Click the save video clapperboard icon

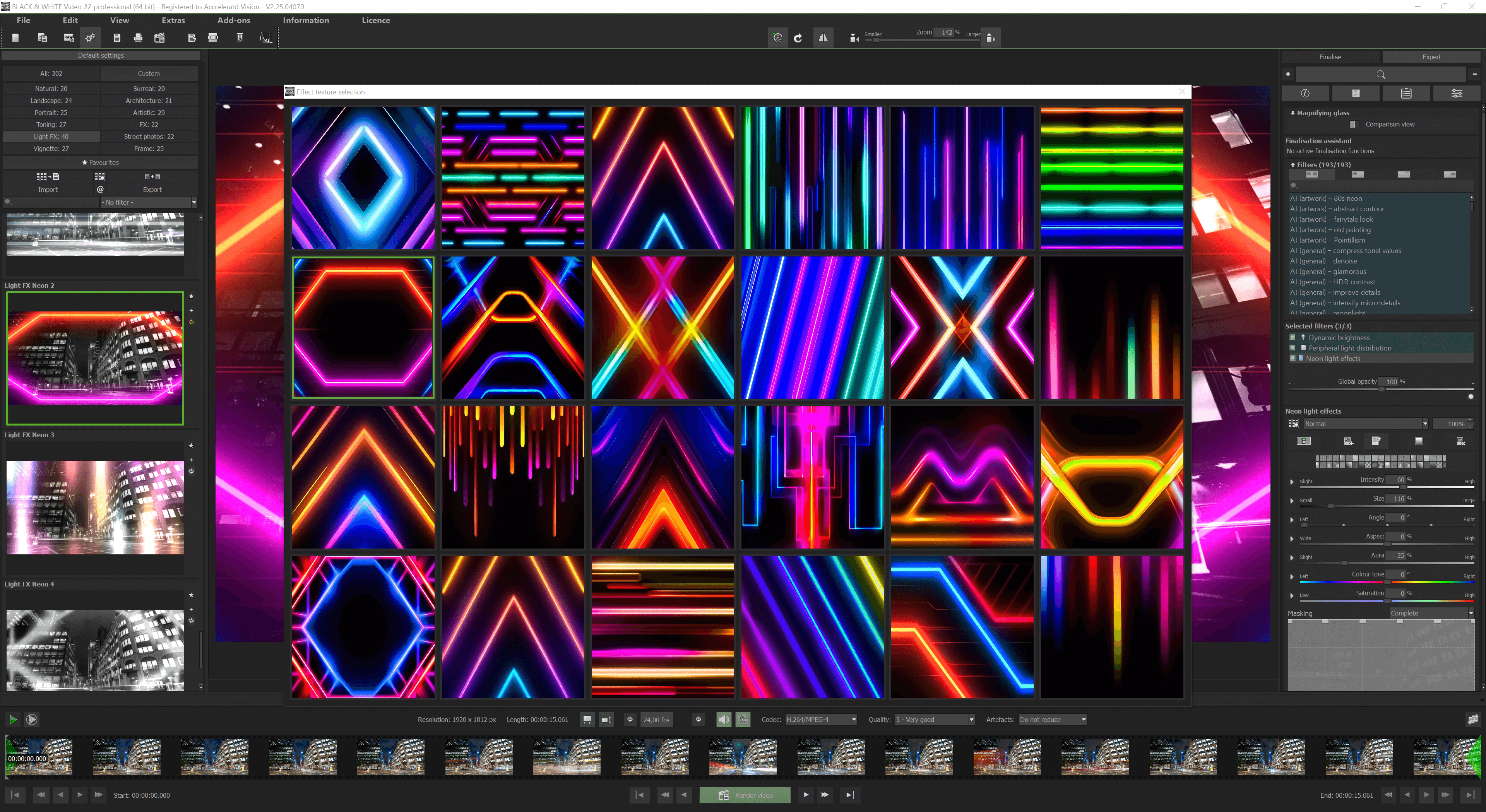(x=160, y=38)
